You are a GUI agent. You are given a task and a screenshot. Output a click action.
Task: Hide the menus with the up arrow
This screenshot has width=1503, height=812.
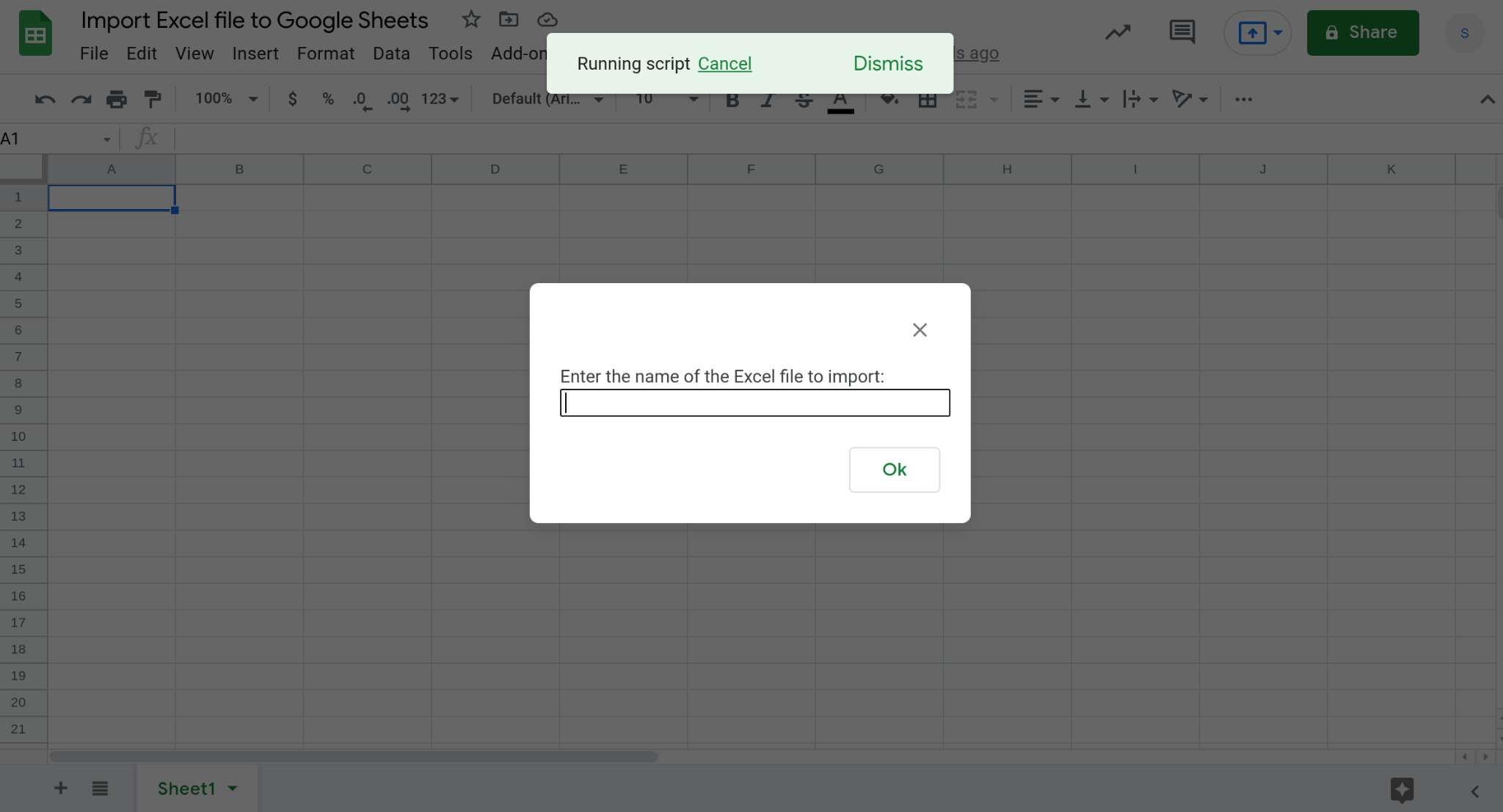click(1487, 99)
